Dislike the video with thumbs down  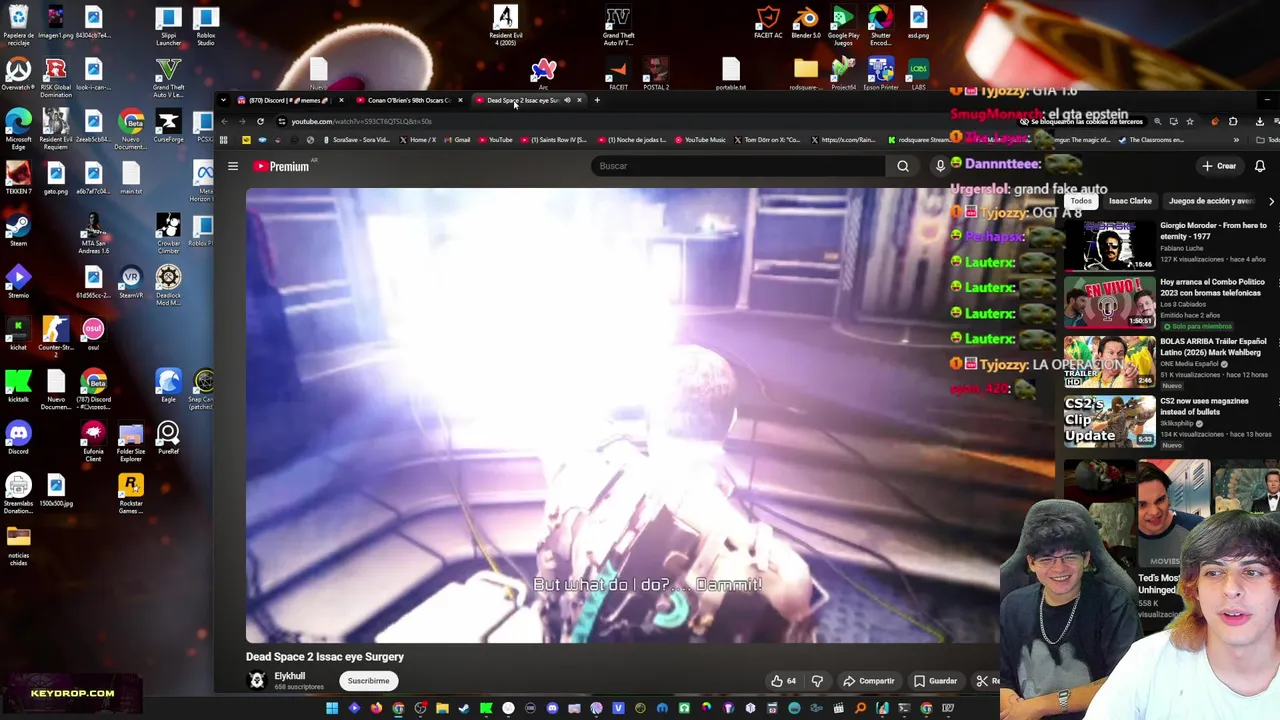click(817, 681)
